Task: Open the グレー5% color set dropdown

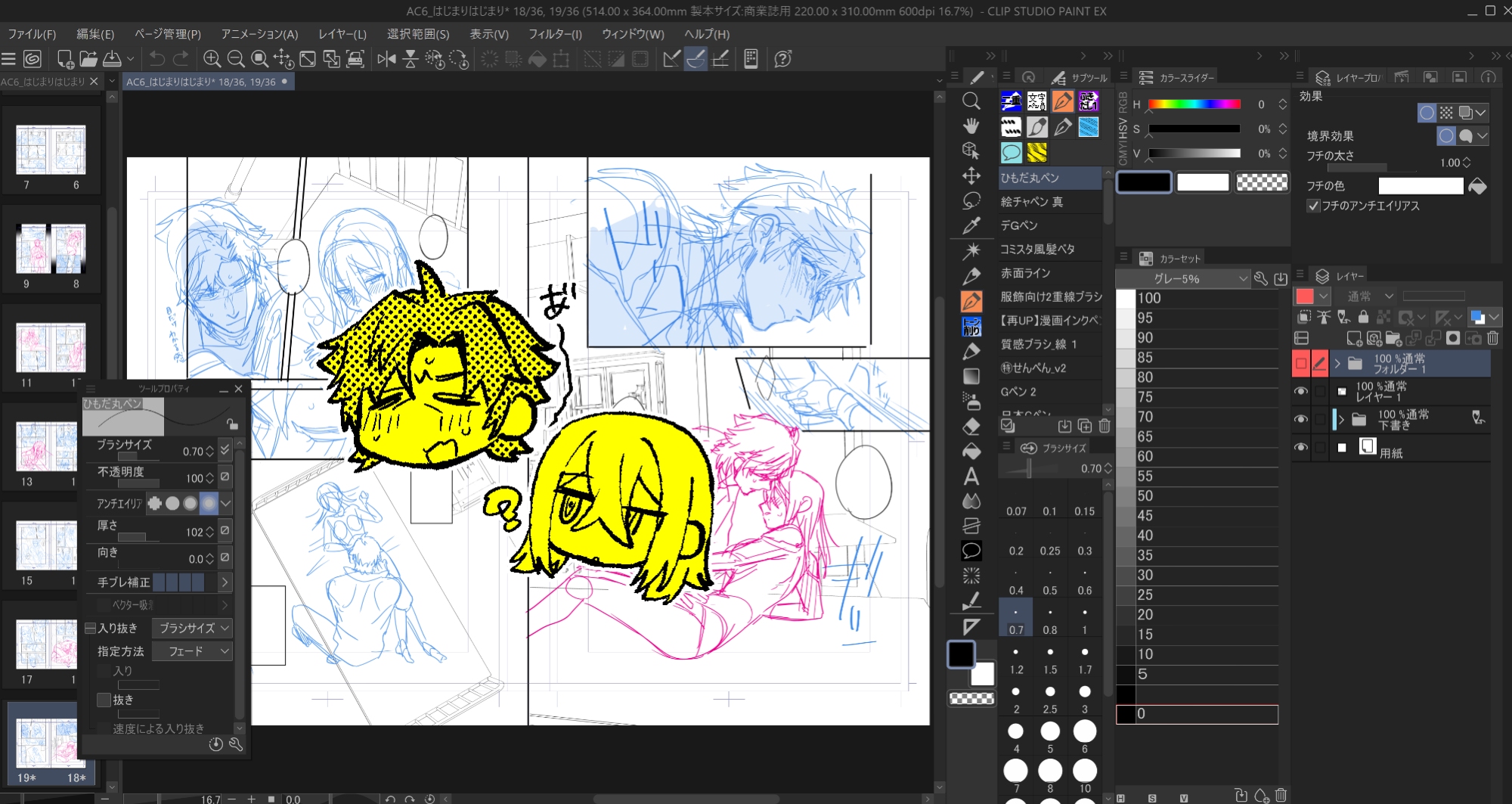Action: (1182, 279)
